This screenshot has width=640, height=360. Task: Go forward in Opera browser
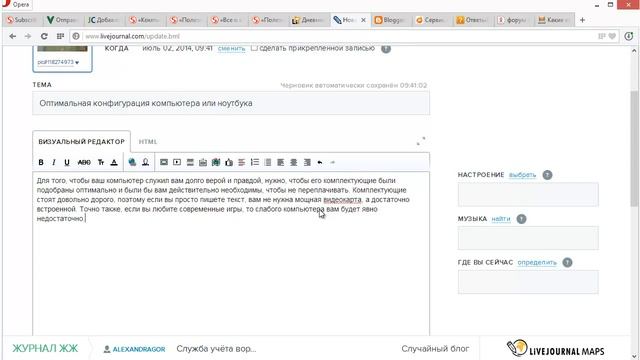pos(28,36)
